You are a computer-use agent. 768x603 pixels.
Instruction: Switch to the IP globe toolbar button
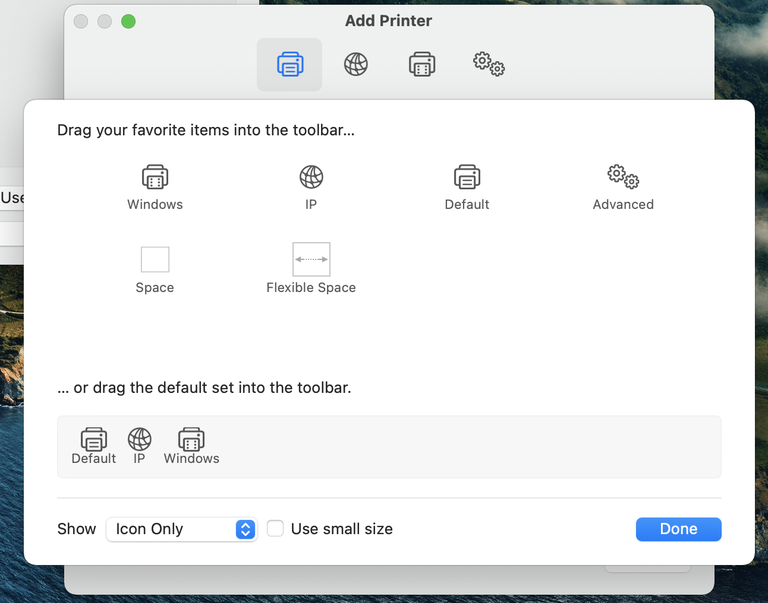pos(356,65)
